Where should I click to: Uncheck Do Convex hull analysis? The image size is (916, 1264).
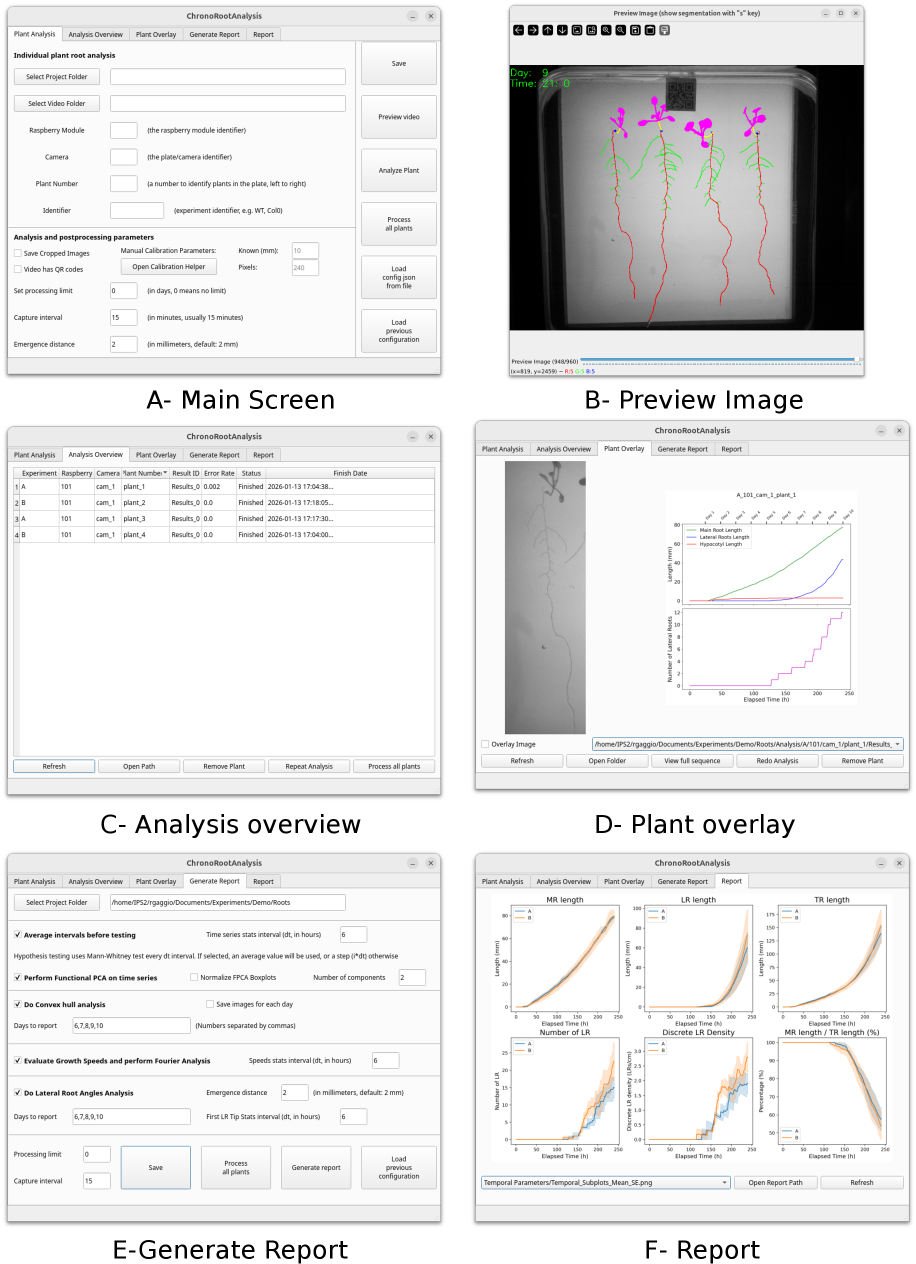18,1004
